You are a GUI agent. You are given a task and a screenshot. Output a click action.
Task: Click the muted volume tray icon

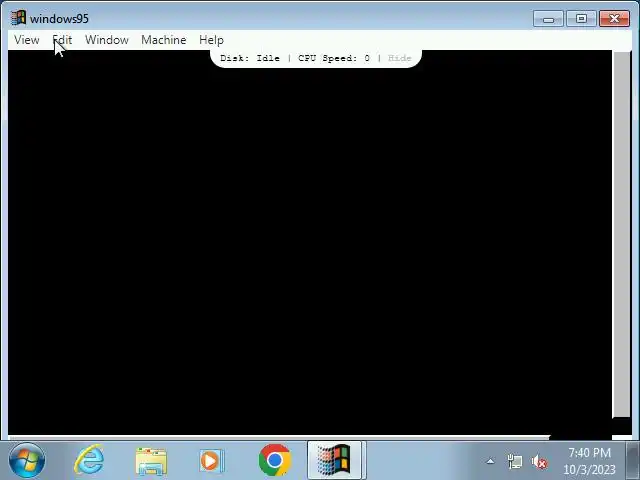pyautogui.click(x=539, y=462)
